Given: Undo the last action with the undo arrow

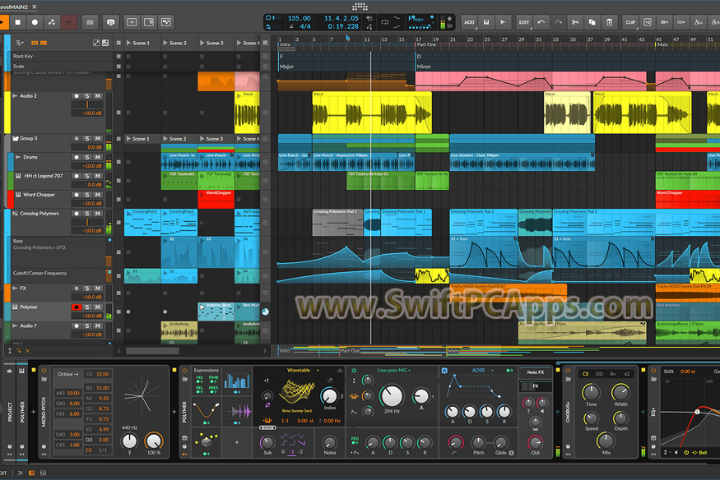Looking at the screenshot, I should coord(541,22).
